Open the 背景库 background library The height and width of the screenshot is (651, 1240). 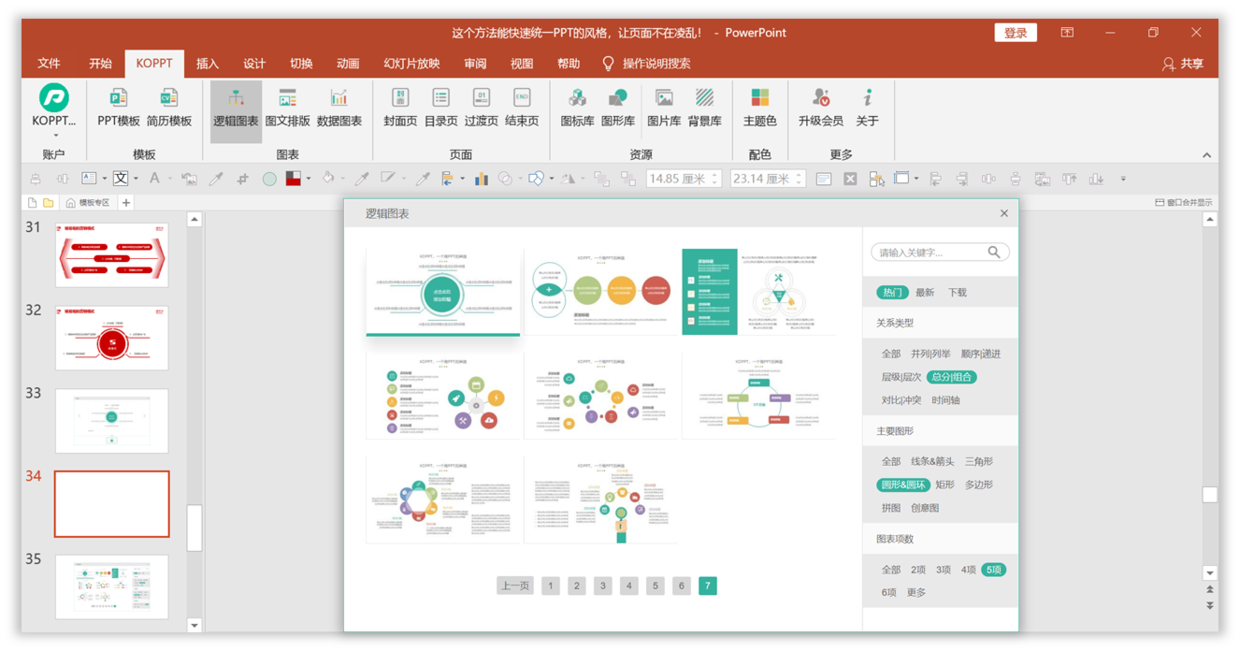(x=705, y=108)
